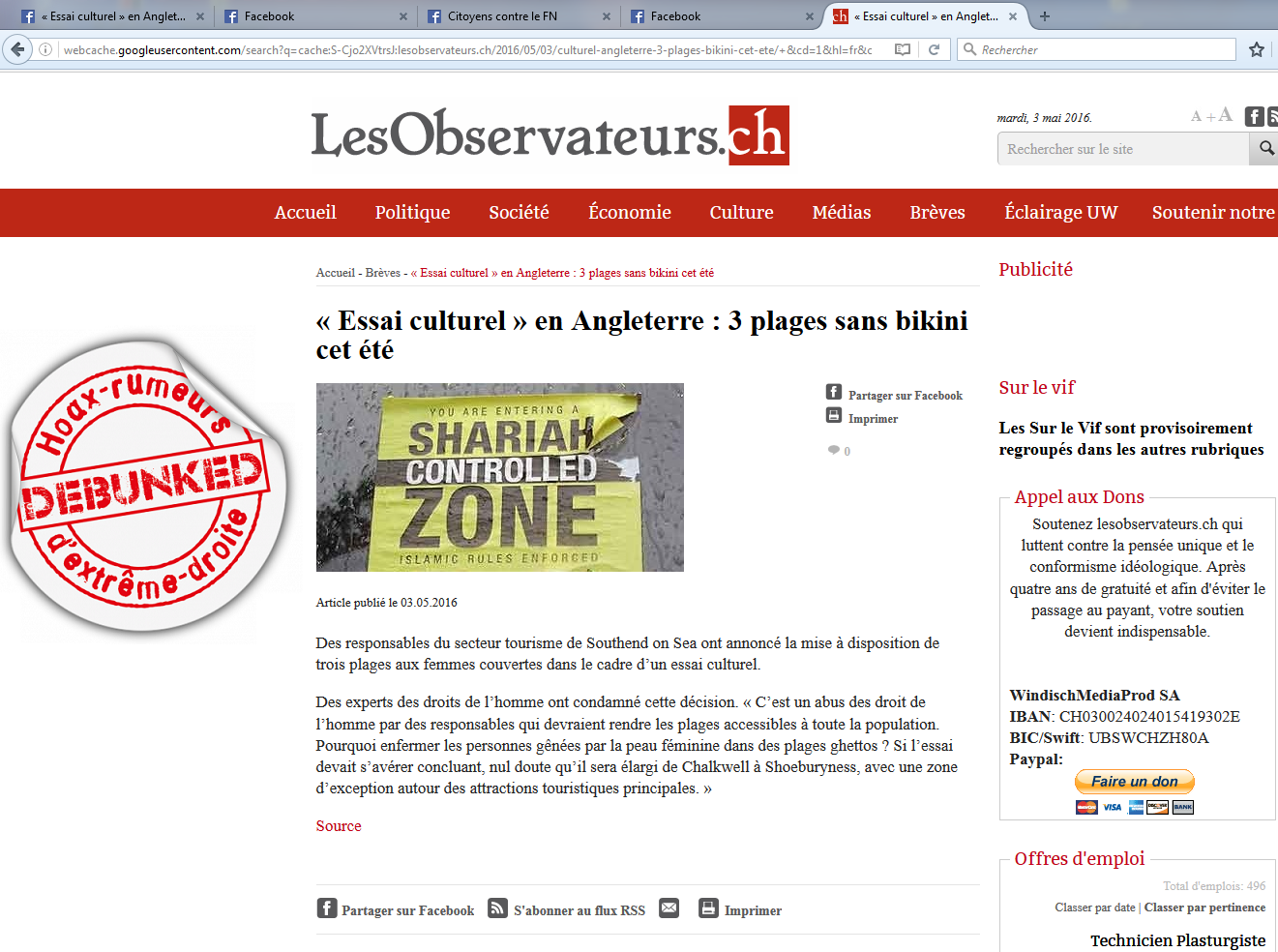
Task: Open a new tab with the plus icon
Action: click(1045, 15)
